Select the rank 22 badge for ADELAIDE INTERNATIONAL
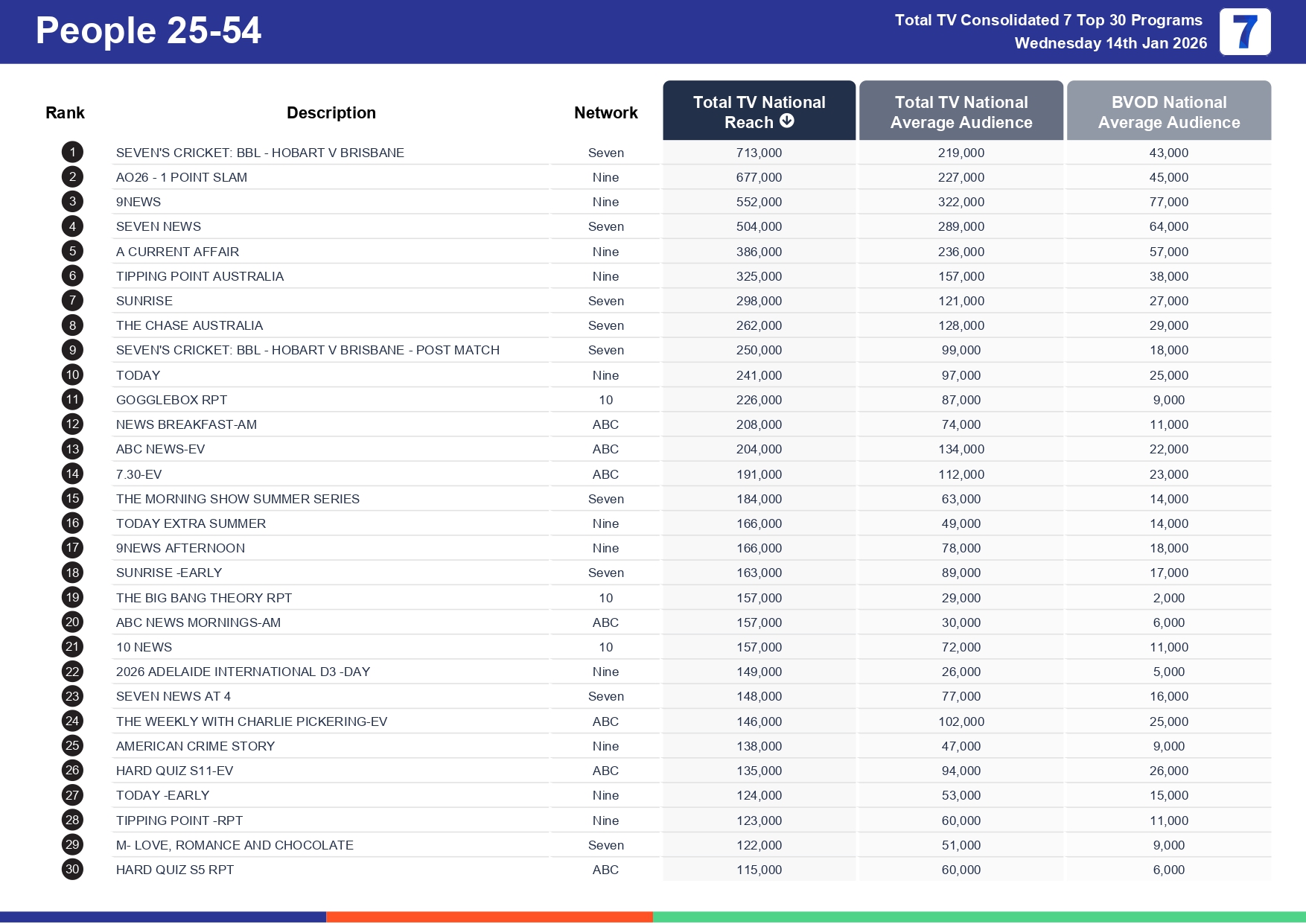The width and height of the screenshot is (1306, 924). click(71, 671)
